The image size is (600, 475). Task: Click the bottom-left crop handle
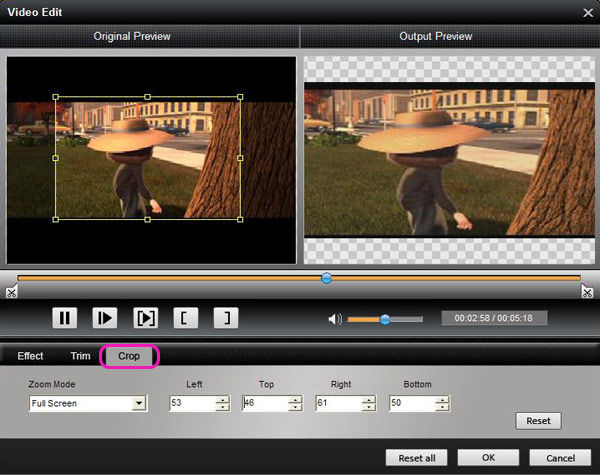(x=55, y=219)
